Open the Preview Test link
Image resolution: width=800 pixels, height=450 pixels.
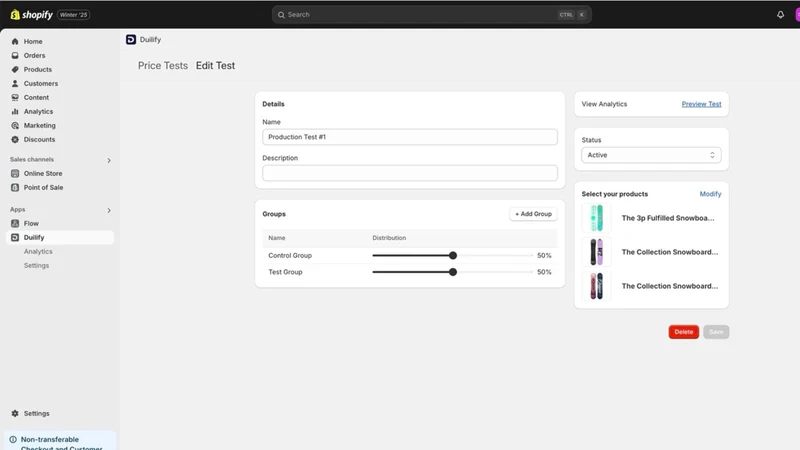pyautogui.click(x=701, y=104)
